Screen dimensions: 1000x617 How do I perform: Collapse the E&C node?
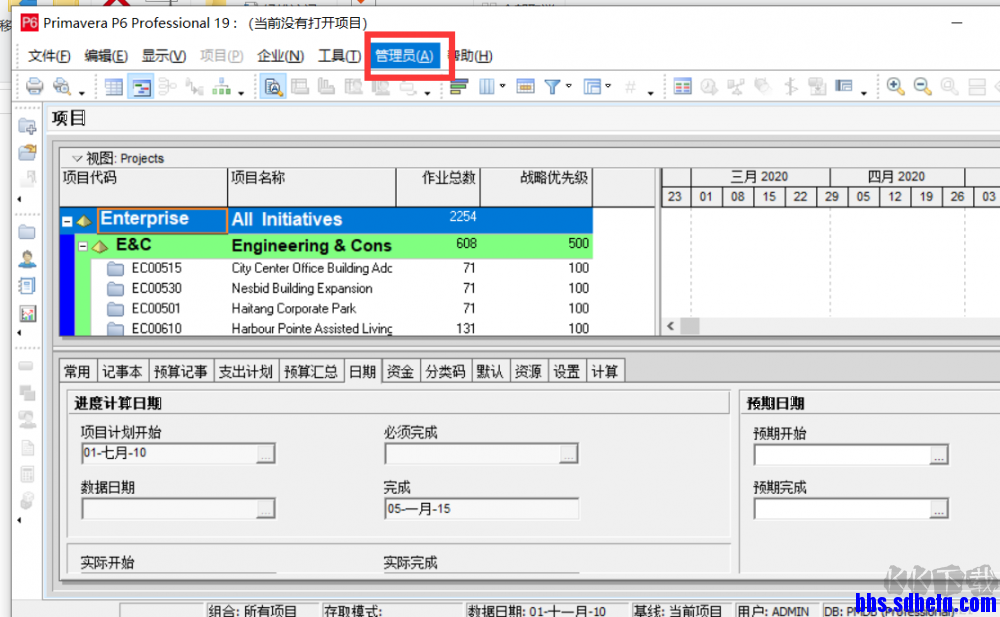click(83, 246)
